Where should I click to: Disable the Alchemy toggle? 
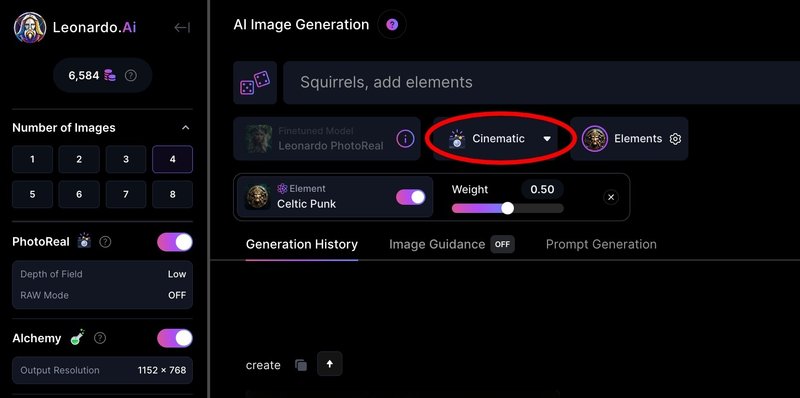(x=175, y=338)
